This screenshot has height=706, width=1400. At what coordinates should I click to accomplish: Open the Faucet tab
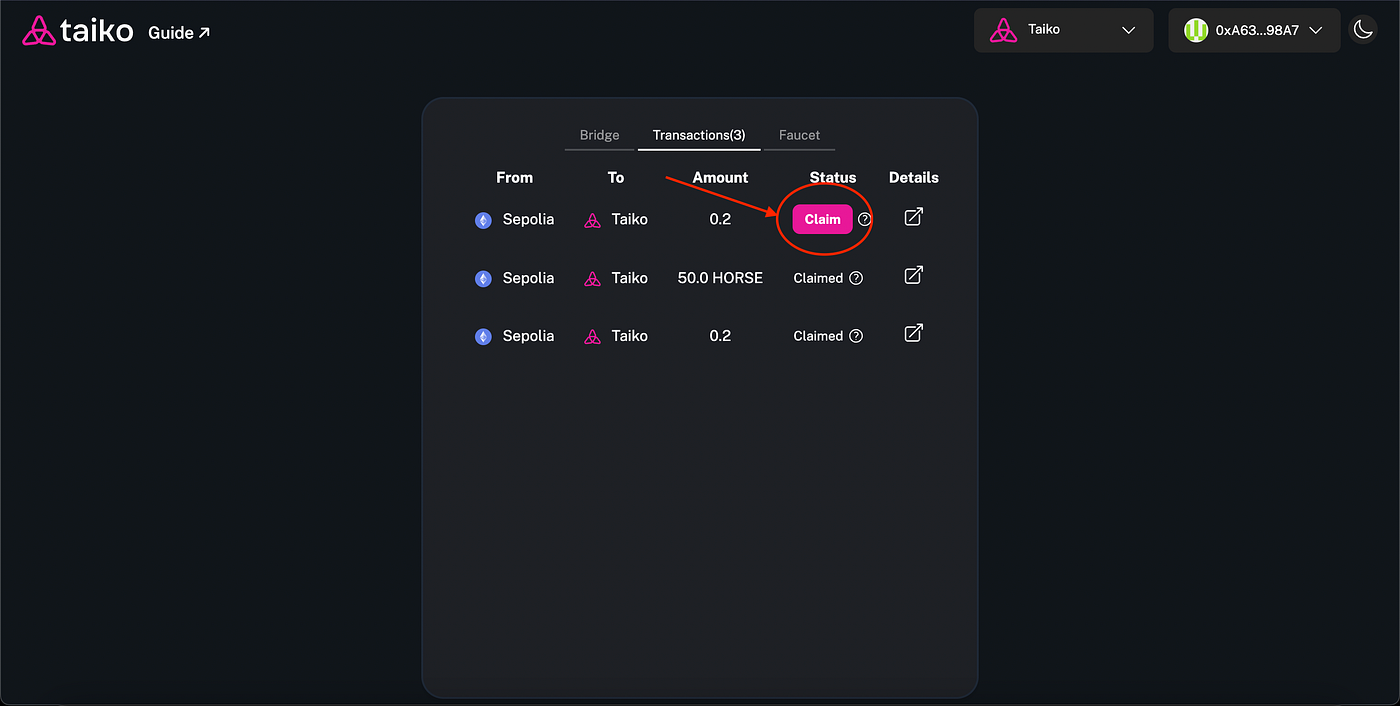pyautogui.click(x=800, y=135)
